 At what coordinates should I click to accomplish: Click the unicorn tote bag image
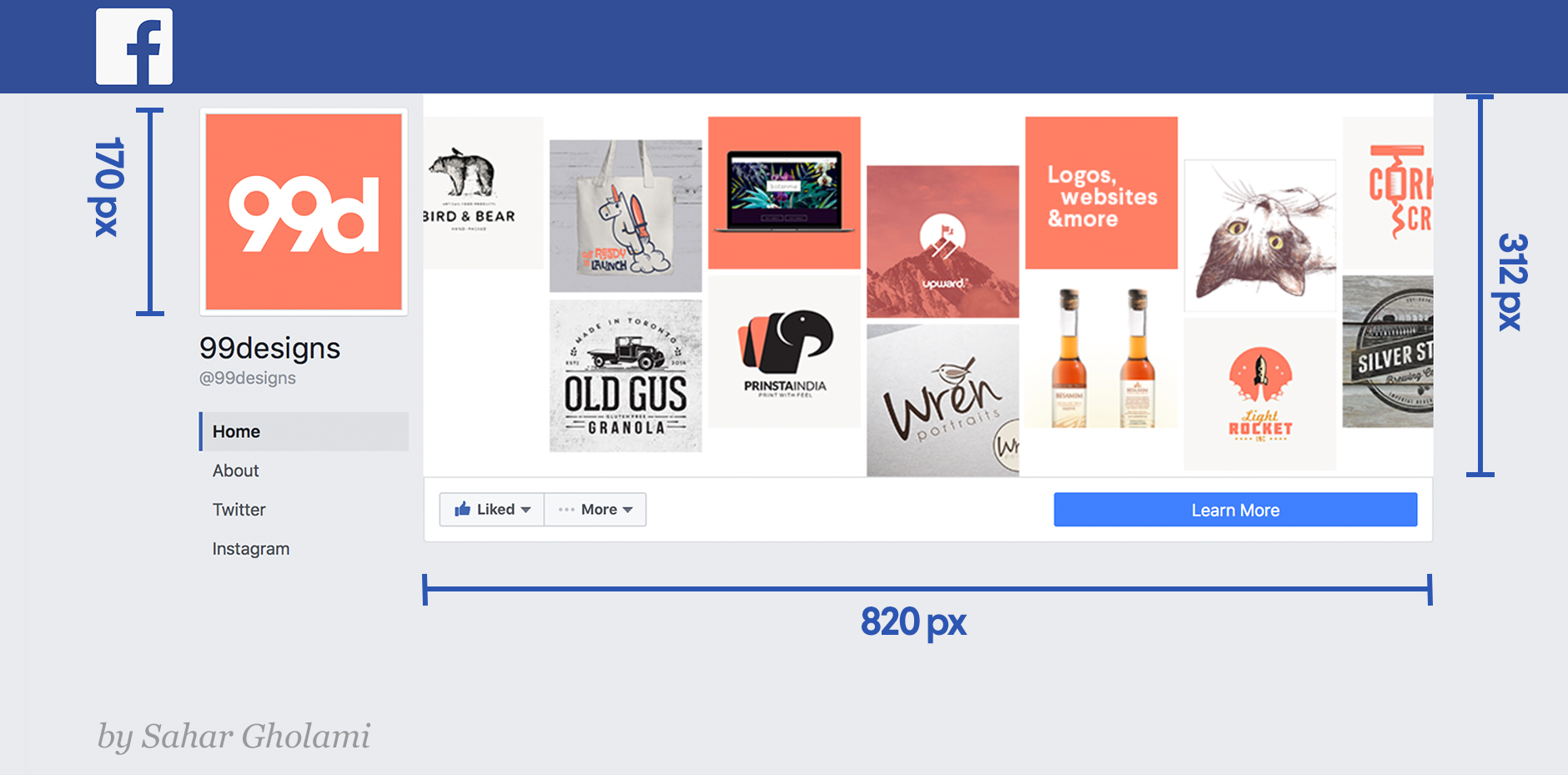point(626,216)
